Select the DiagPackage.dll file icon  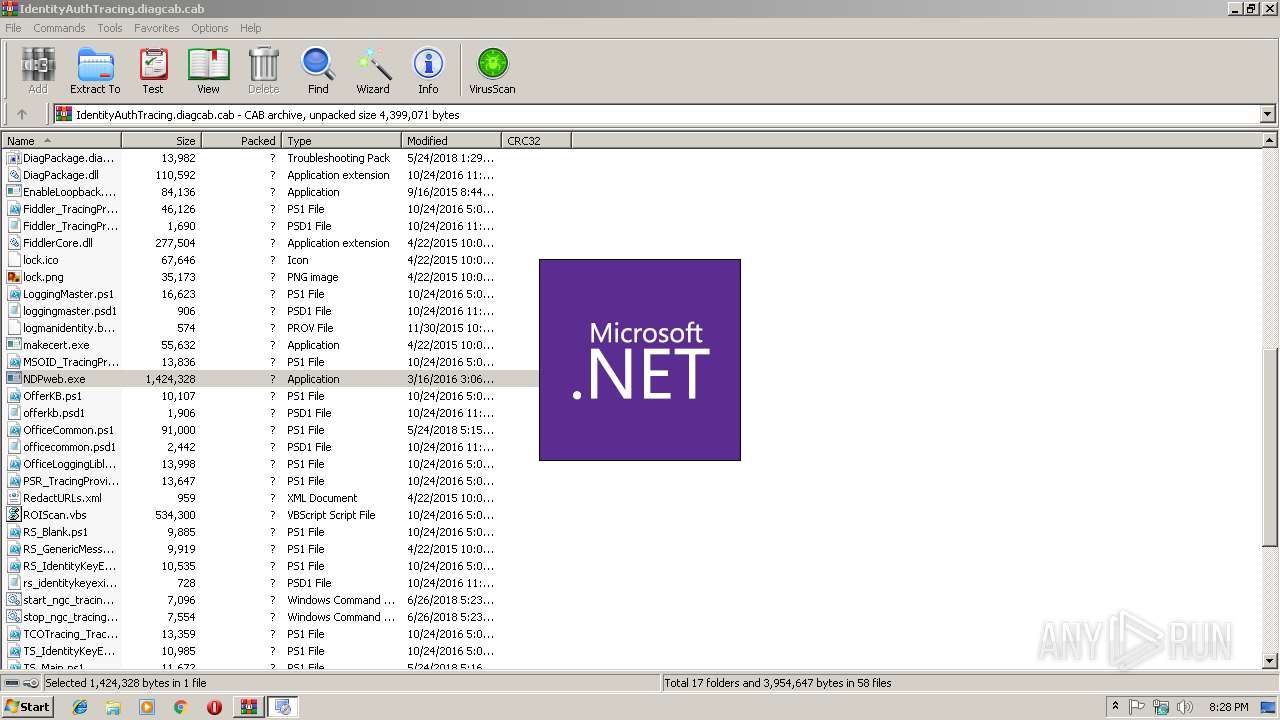click(14, 175)
